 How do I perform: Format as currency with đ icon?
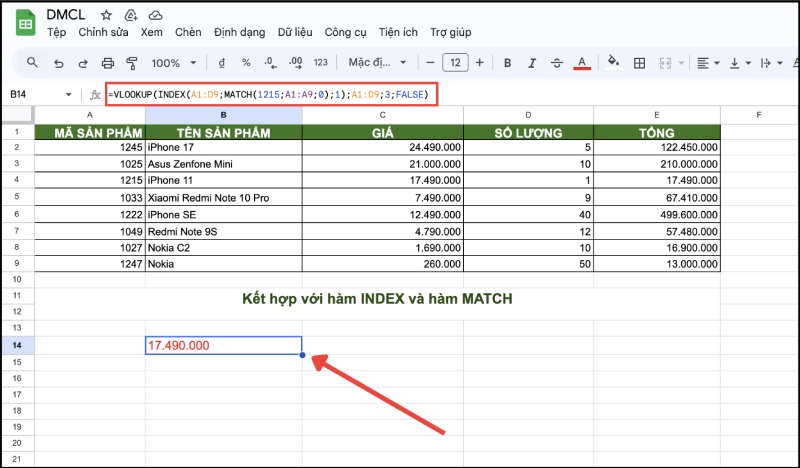(x=221, y=63)
